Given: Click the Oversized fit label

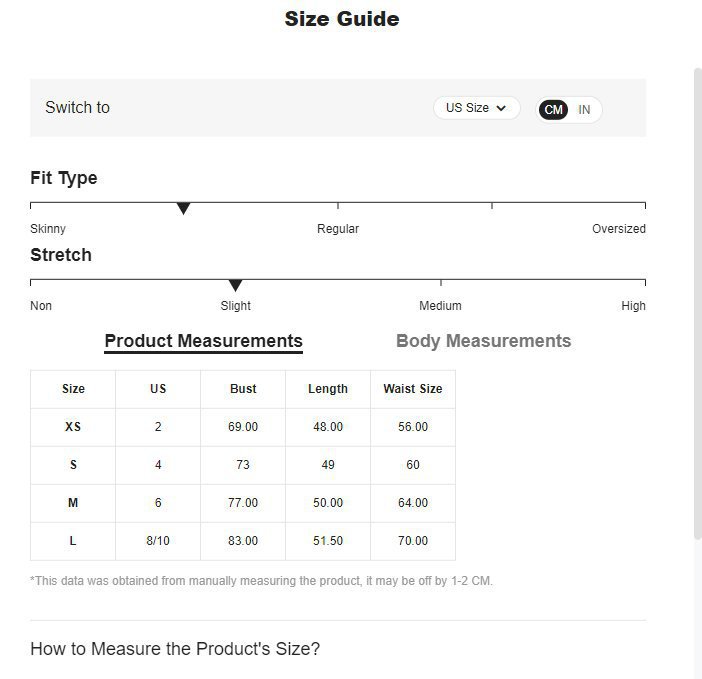Looking at the screenshot, I should pos(618,229).
